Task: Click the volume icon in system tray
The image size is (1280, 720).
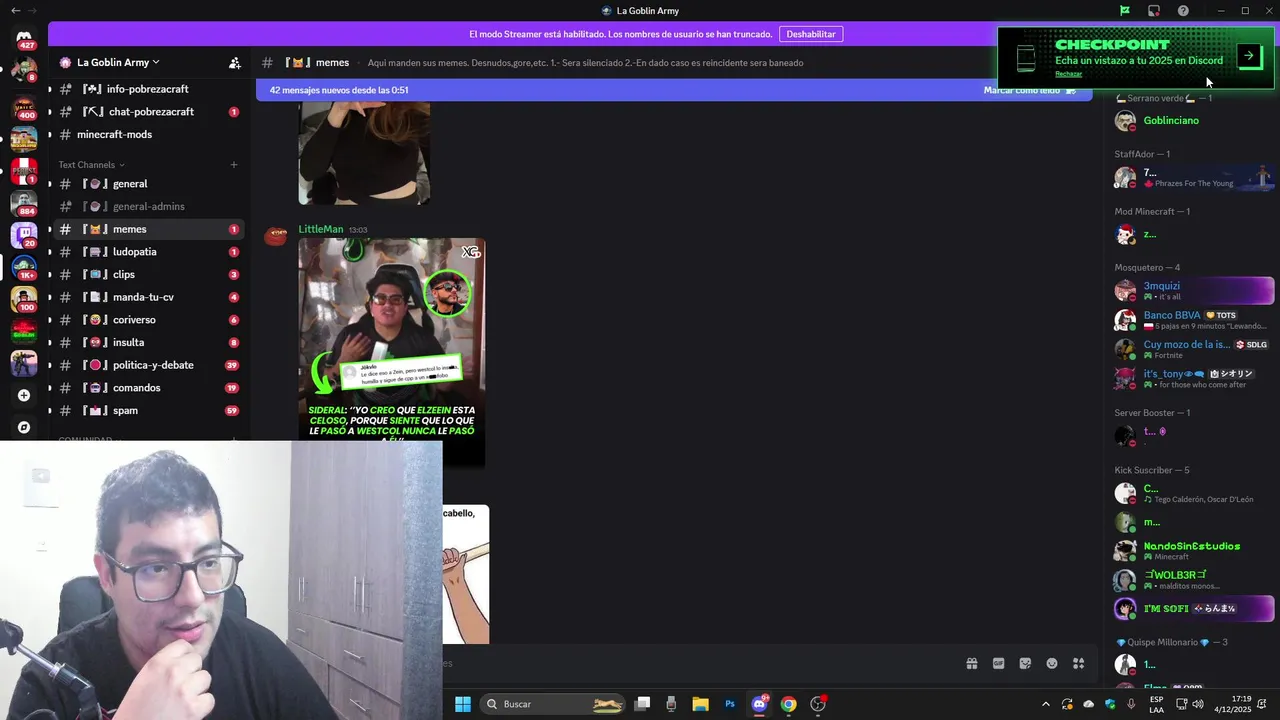Action: 1198,704
